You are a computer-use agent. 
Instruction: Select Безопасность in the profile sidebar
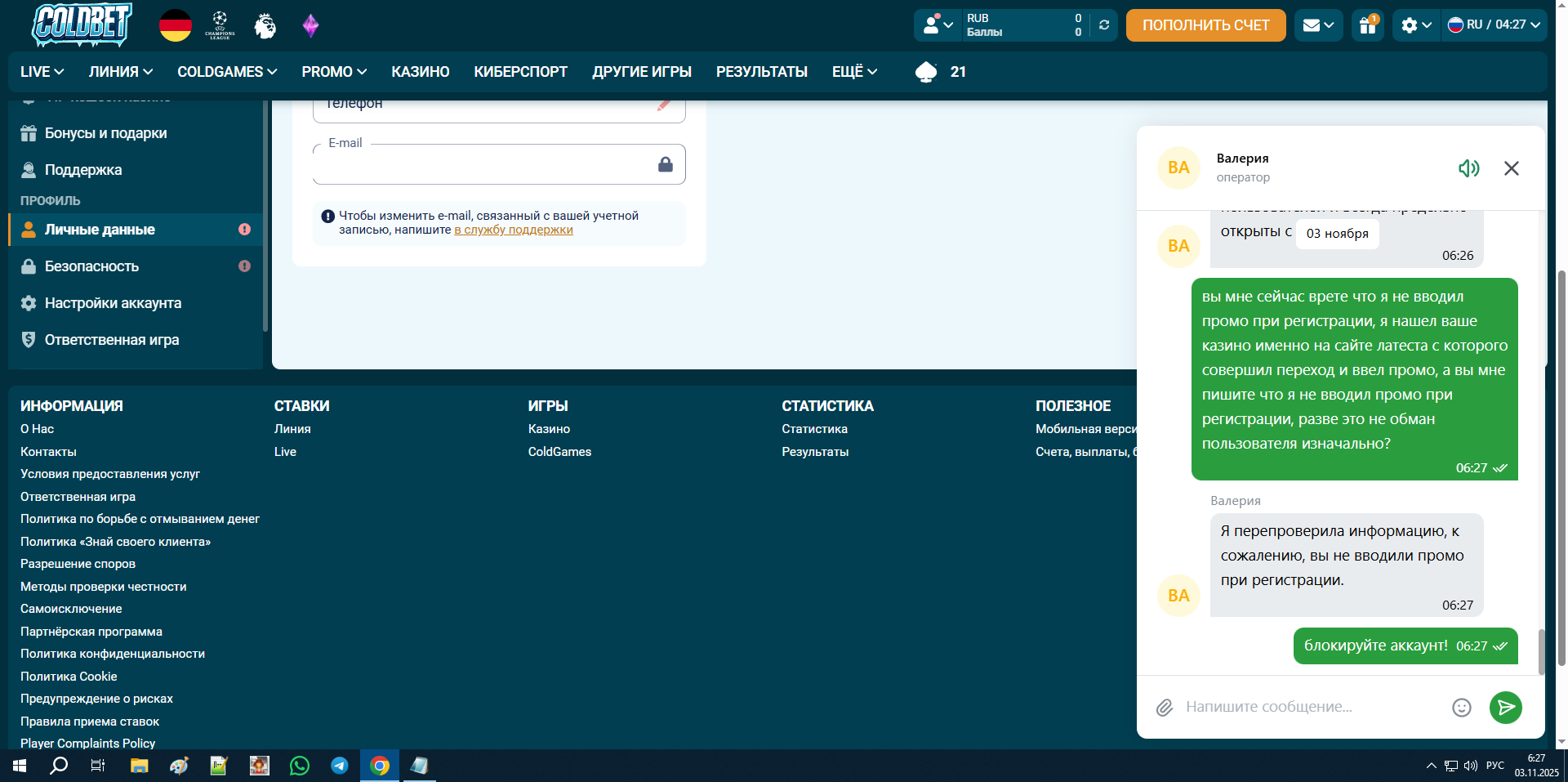(x=91, y=266)
